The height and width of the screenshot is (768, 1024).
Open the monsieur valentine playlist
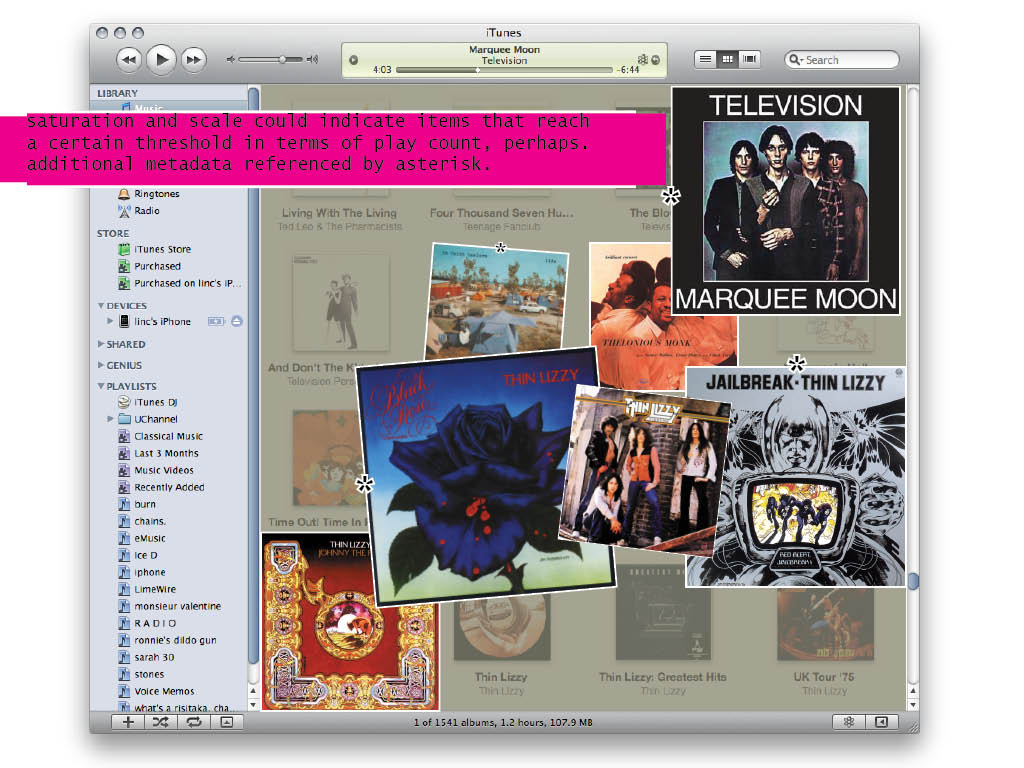click(x=178, y=606)
